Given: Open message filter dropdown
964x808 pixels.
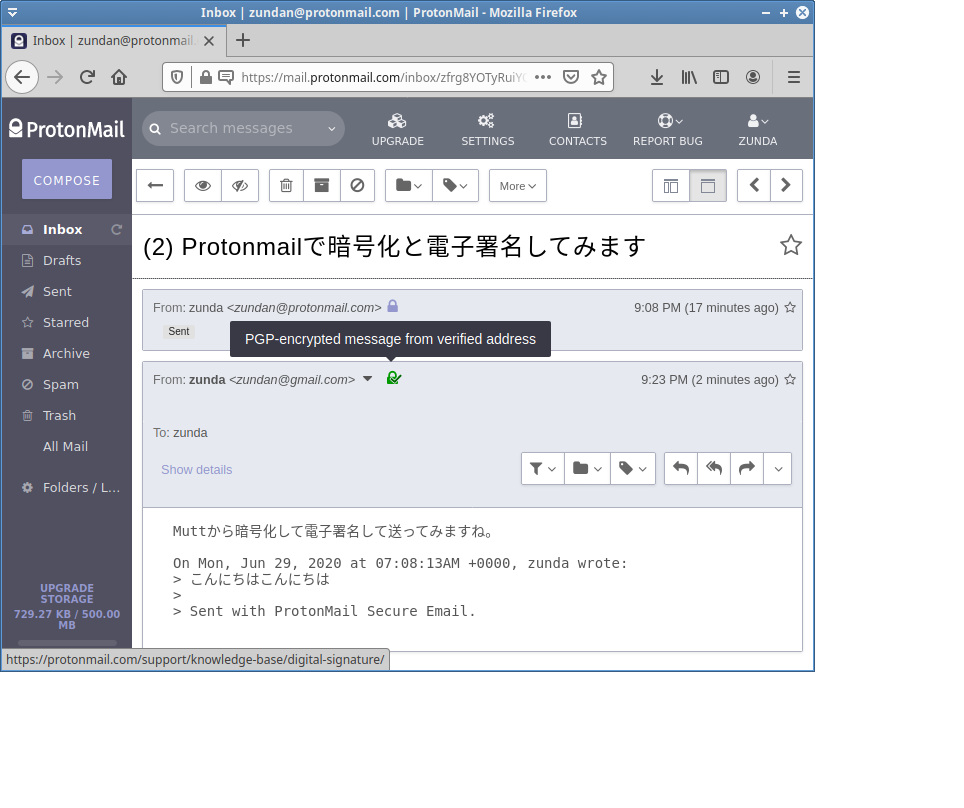Looking at the screenshot, I should 543,469.
